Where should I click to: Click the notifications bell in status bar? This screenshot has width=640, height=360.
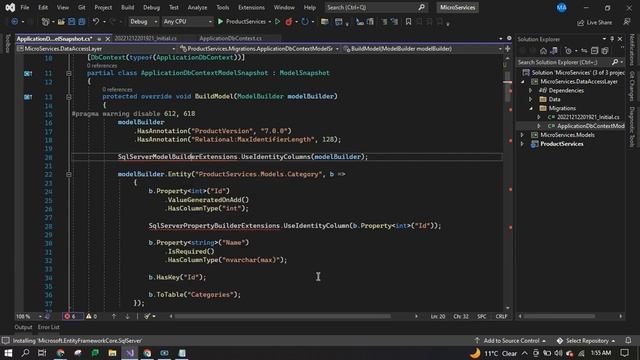coord(628,340)
